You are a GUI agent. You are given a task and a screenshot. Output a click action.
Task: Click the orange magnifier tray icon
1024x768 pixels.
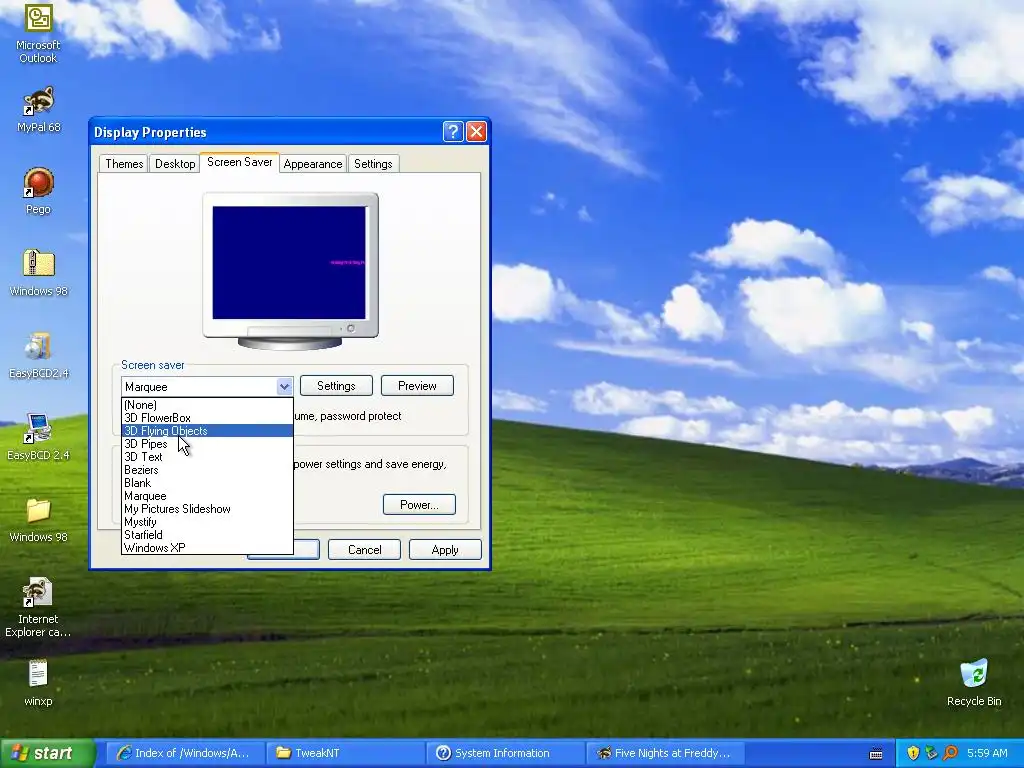coord(950,753)
